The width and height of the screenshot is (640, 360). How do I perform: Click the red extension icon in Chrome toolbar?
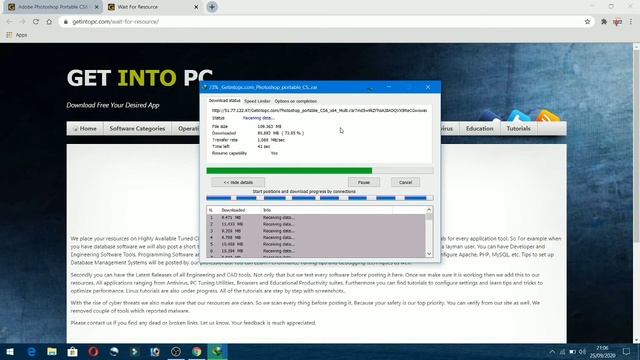click(617, 22)
